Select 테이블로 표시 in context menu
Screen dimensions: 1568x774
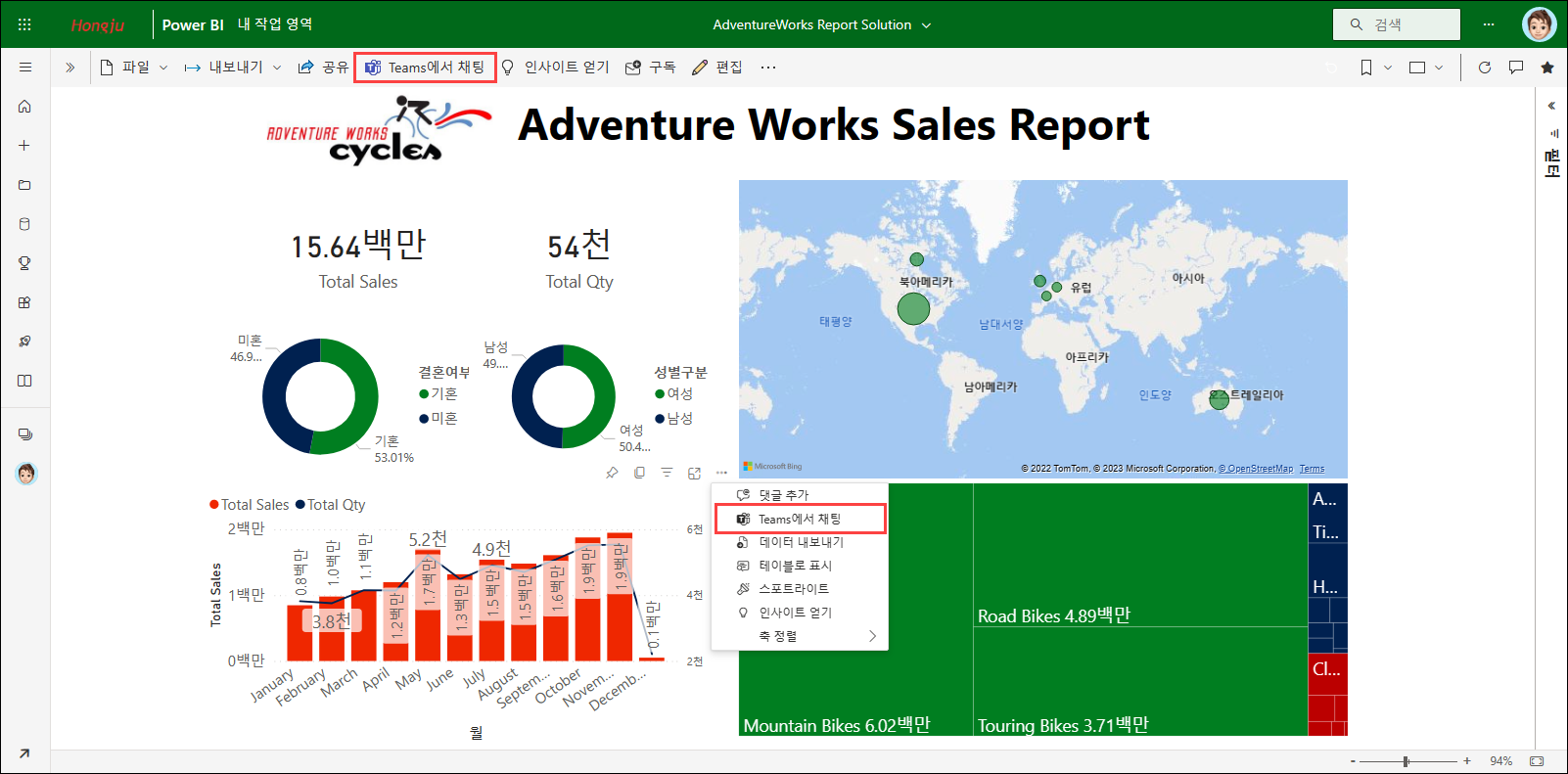tap(800, 566)
